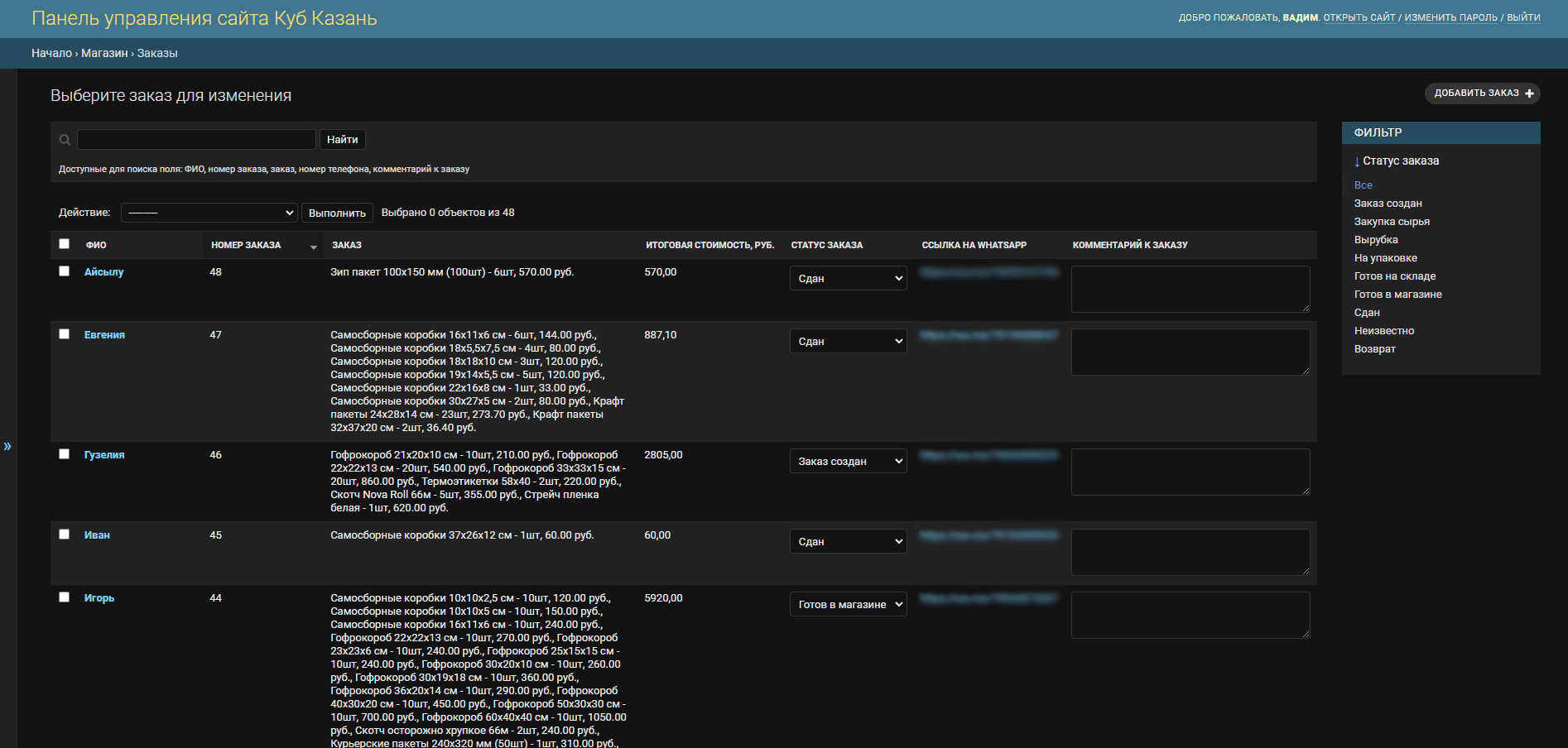Open the order for Игорь
The height and width of the screenshot is (748, 1568).
(x=99, y=597)
